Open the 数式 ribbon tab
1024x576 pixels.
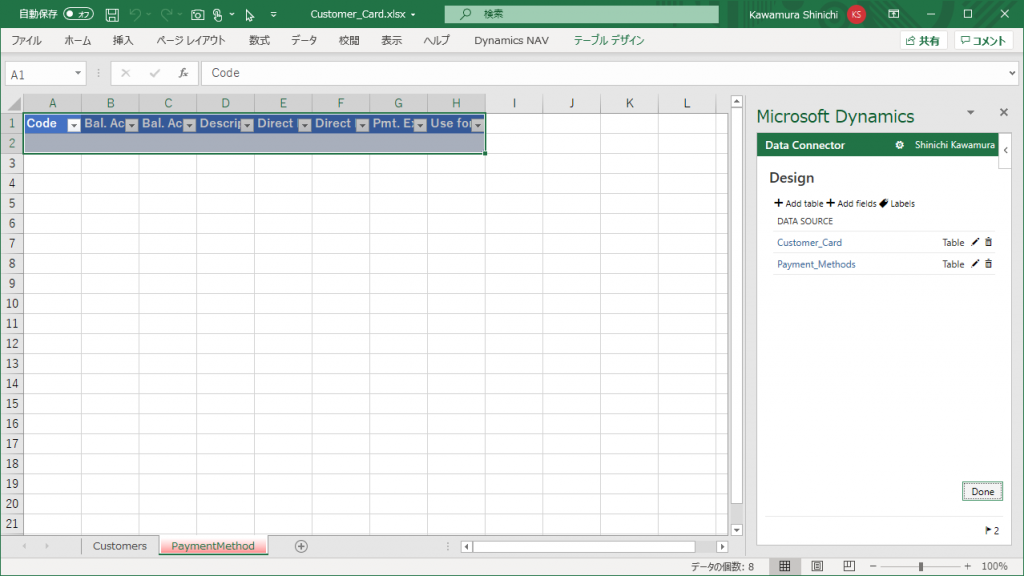259,40
